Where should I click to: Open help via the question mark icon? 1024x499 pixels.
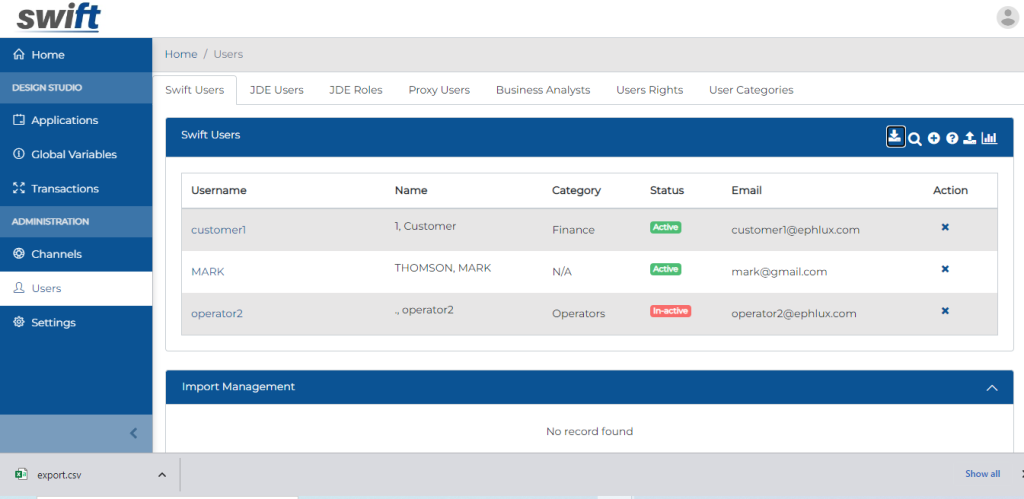952,139
